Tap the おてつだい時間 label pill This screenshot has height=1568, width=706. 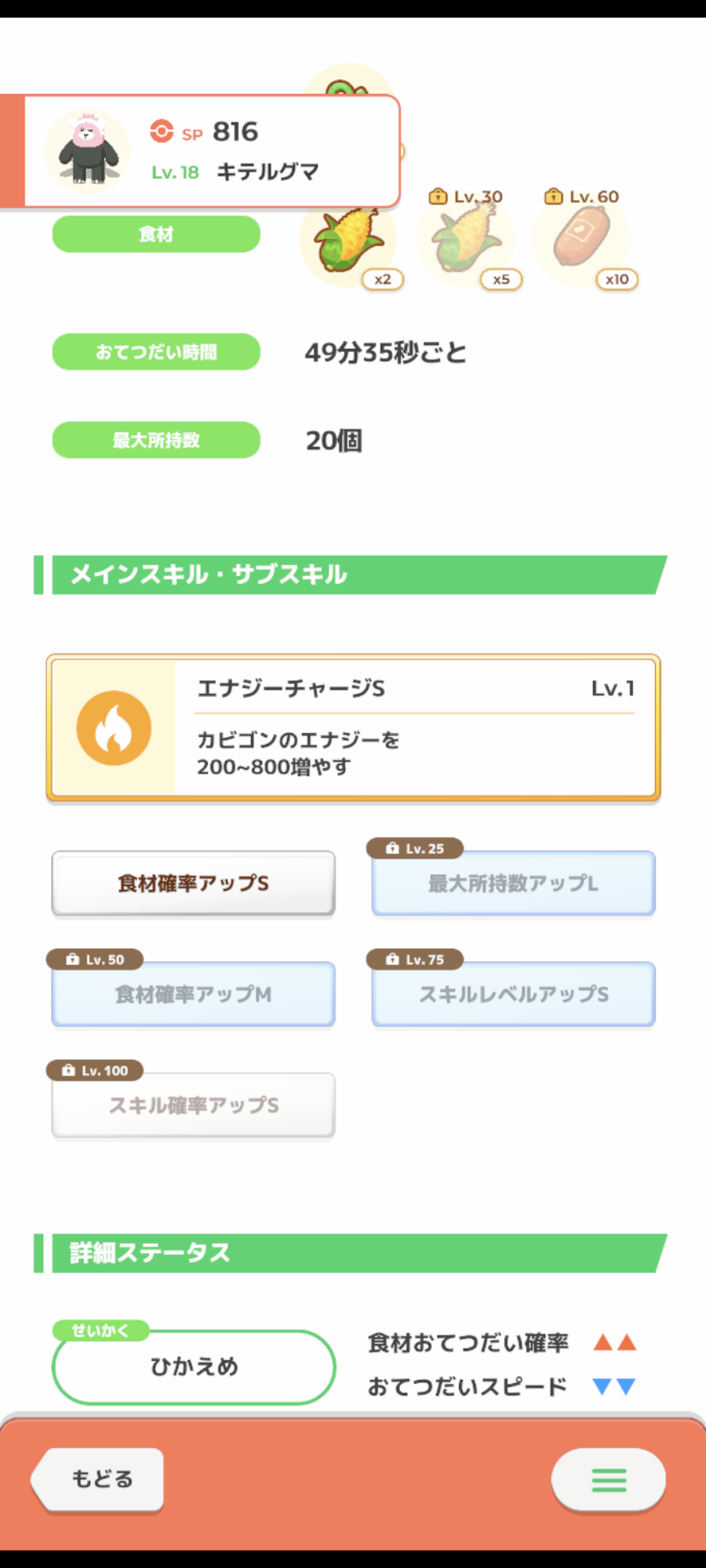coord(156,352)
